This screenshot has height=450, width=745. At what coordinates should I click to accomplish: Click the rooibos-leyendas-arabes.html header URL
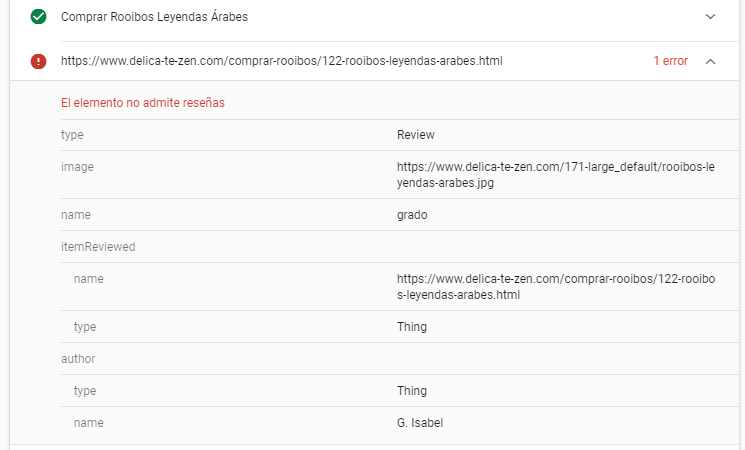coord(281,61)
